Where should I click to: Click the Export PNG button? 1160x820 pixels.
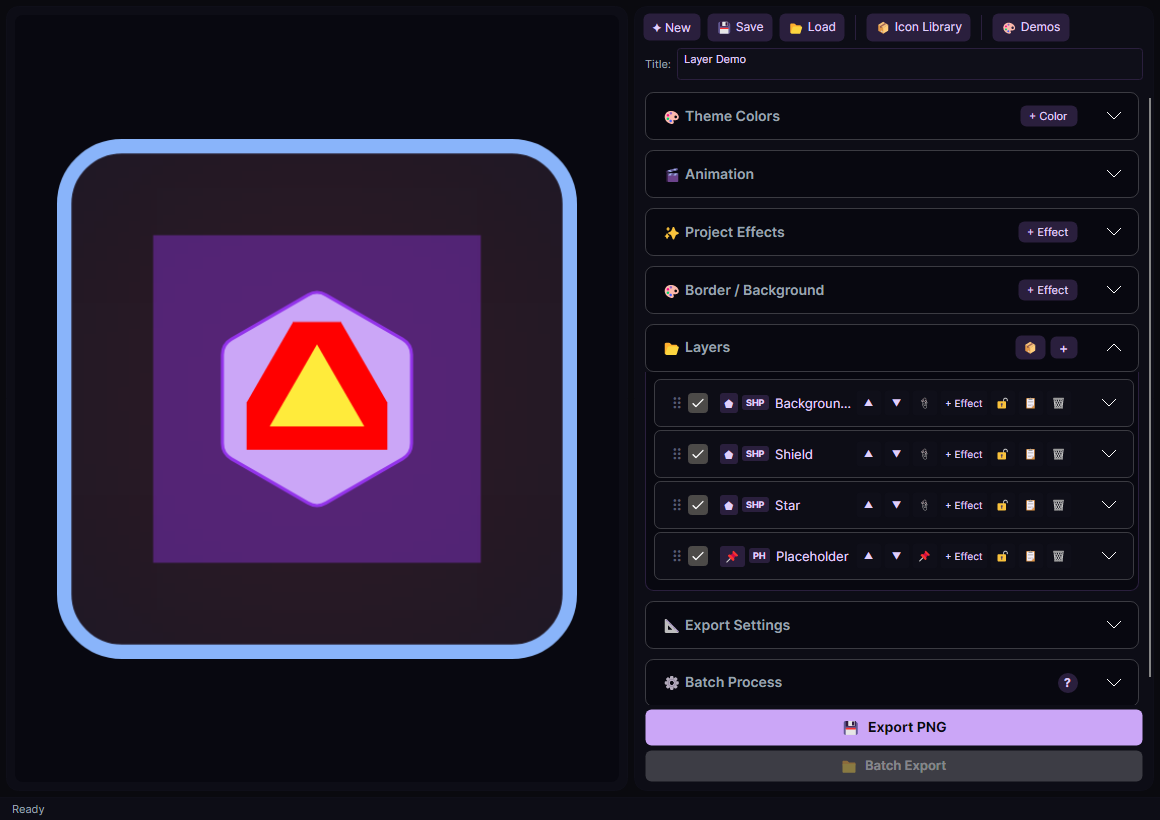(893, 727)
